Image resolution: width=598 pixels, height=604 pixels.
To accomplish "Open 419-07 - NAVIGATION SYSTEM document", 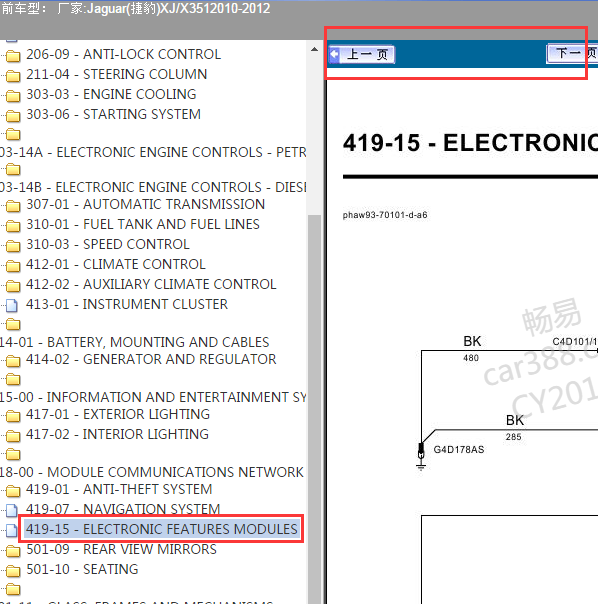I will tap(123, 509).
